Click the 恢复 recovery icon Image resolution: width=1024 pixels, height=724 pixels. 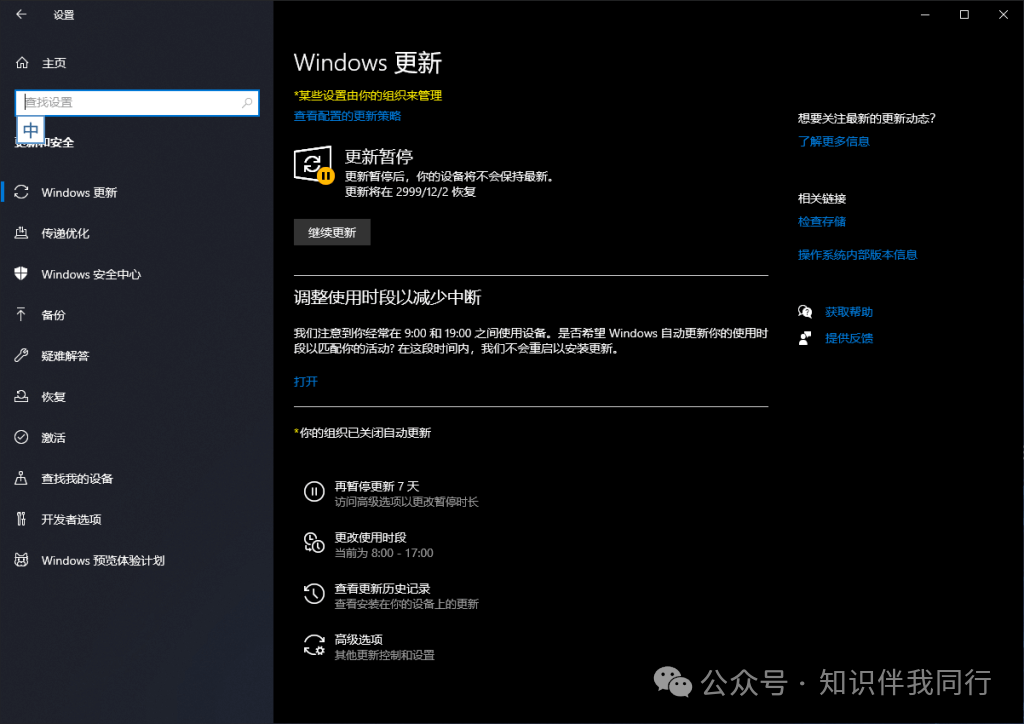(x=22, y=396)
